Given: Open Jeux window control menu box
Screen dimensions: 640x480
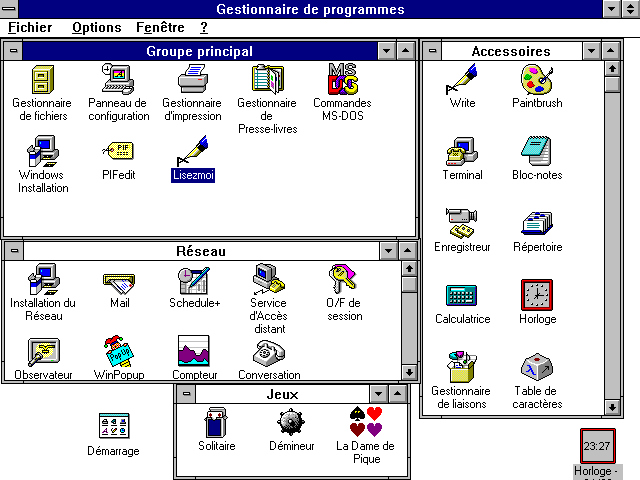Looking at the screenshot, I should coord(186,394).
